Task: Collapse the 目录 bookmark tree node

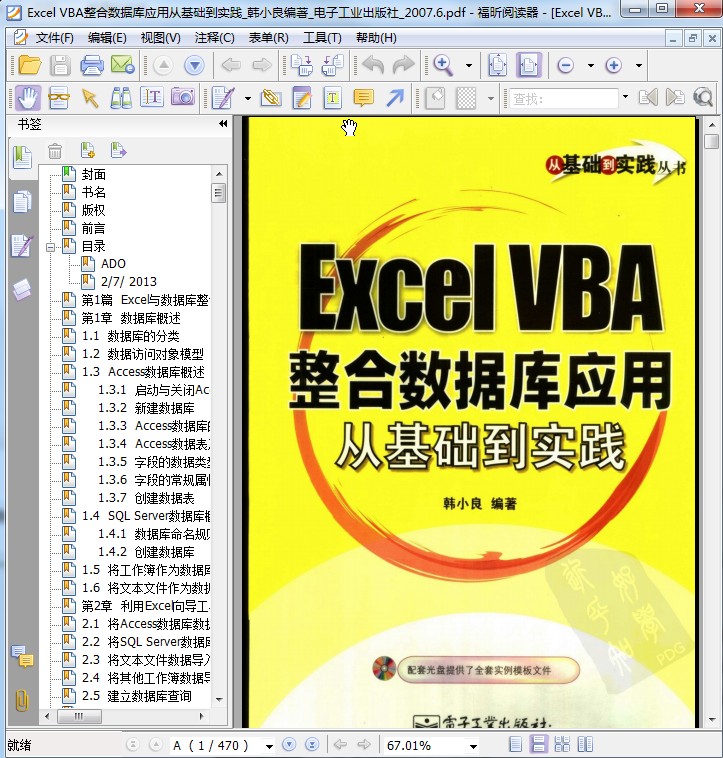Action: (50, 247)
